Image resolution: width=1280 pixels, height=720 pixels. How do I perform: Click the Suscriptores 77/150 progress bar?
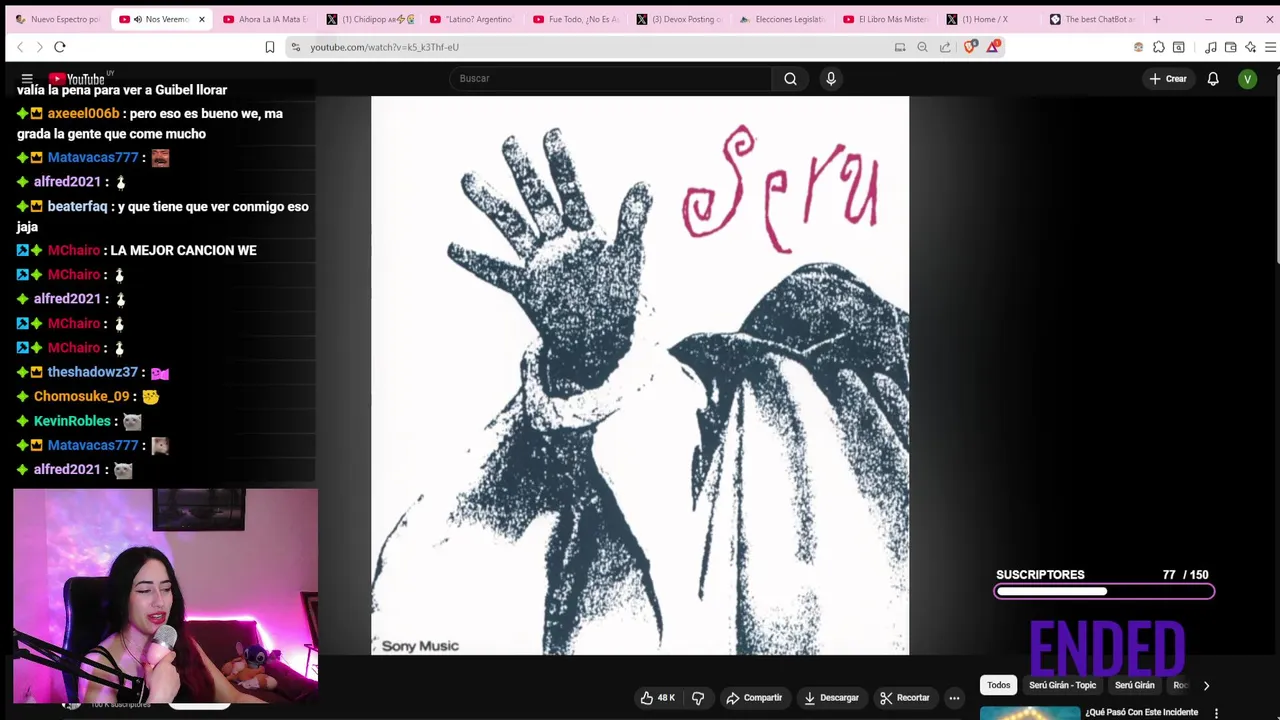pyautogui.click(x=1104, y=591)
